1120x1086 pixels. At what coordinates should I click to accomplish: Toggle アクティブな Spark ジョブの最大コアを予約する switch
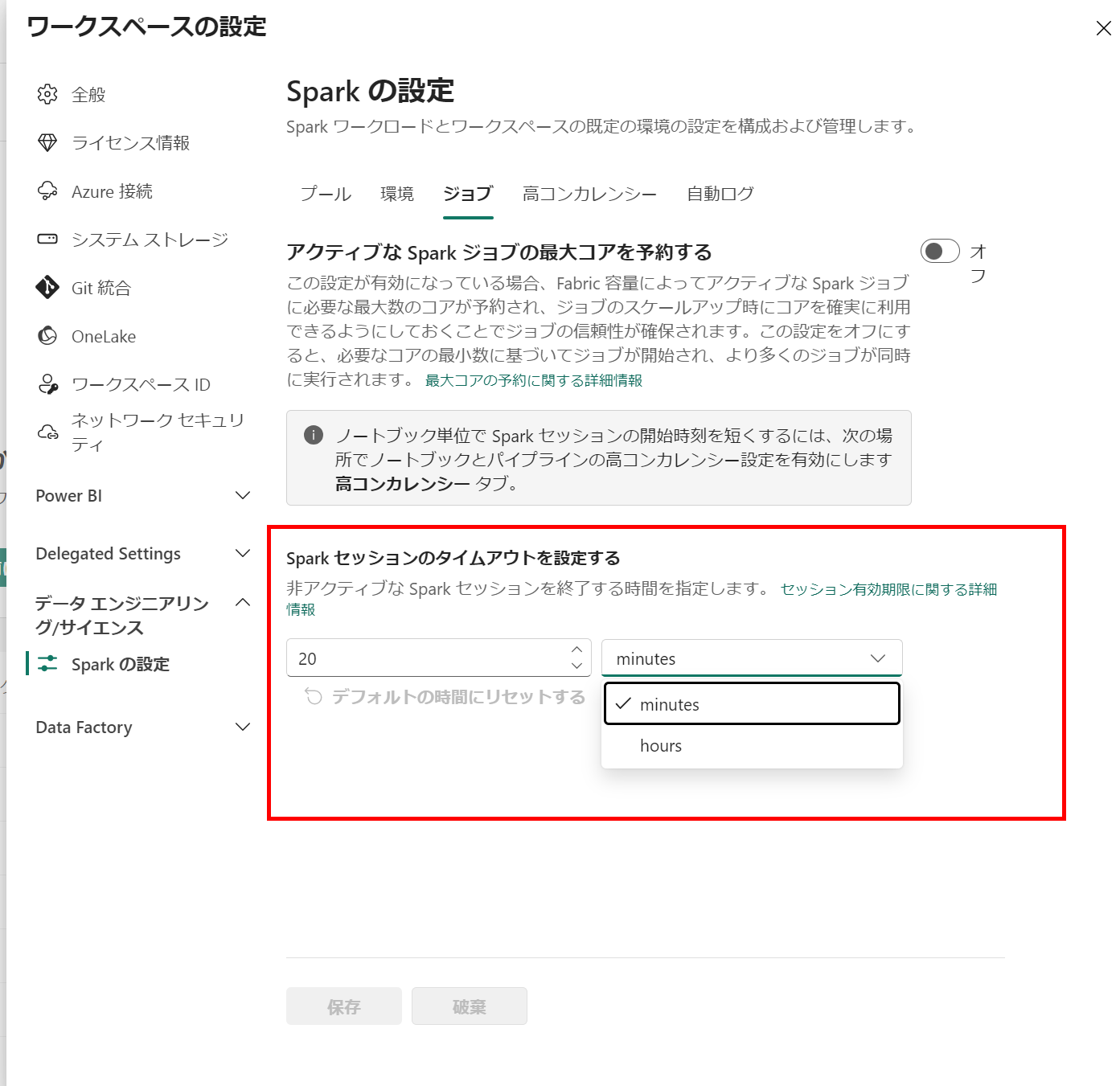(x=940, y=251)
